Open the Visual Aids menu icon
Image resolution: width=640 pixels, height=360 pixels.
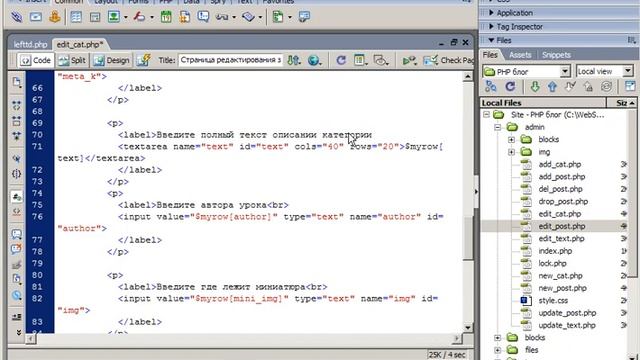click(x=380, y=60)
